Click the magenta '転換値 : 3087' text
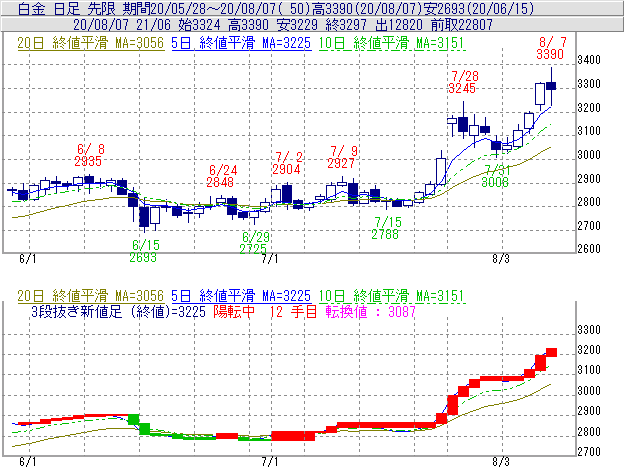This screenshot has width=624, height=474. click(x=370, y=312)
